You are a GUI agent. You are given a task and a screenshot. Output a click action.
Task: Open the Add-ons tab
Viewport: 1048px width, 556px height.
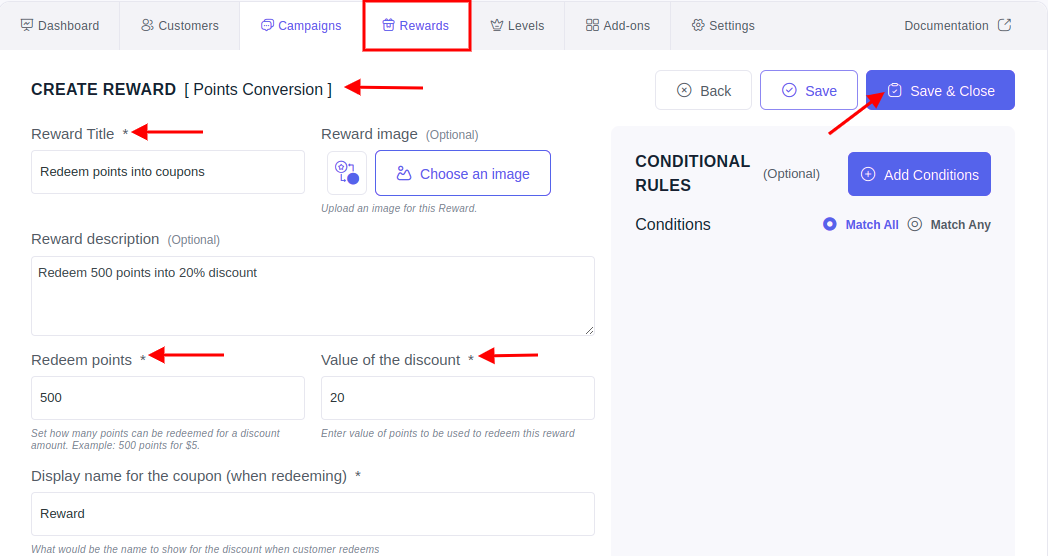618,25
